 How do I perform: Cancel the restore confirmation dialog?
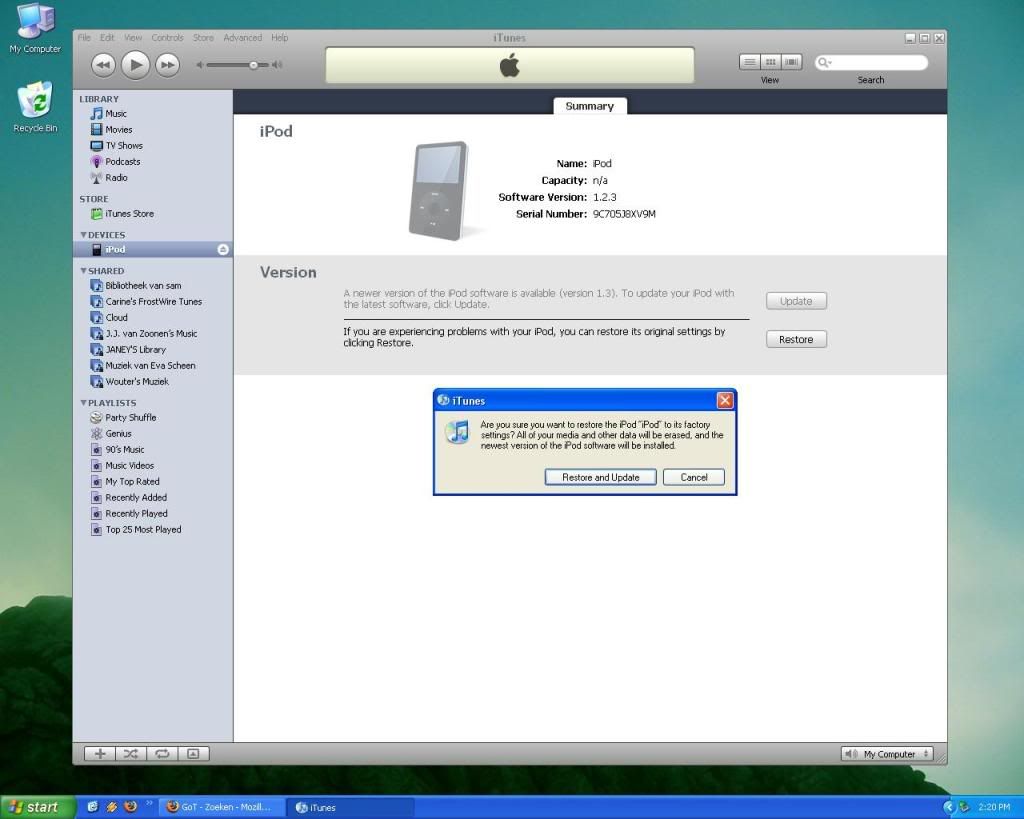click(694, 477)
